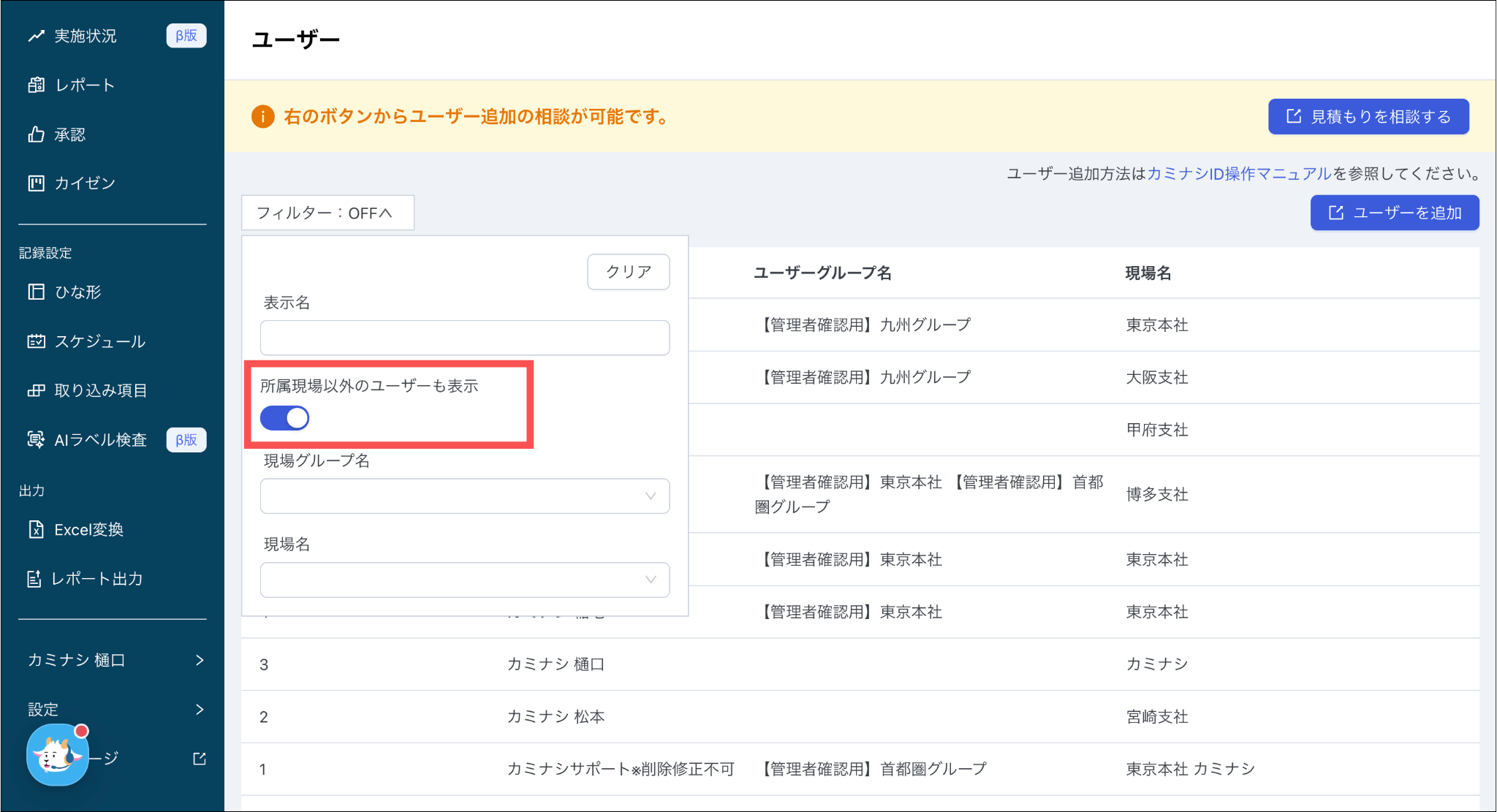Open the Excel変換 file icon
1497x812 pixels.
coord(36,529)
